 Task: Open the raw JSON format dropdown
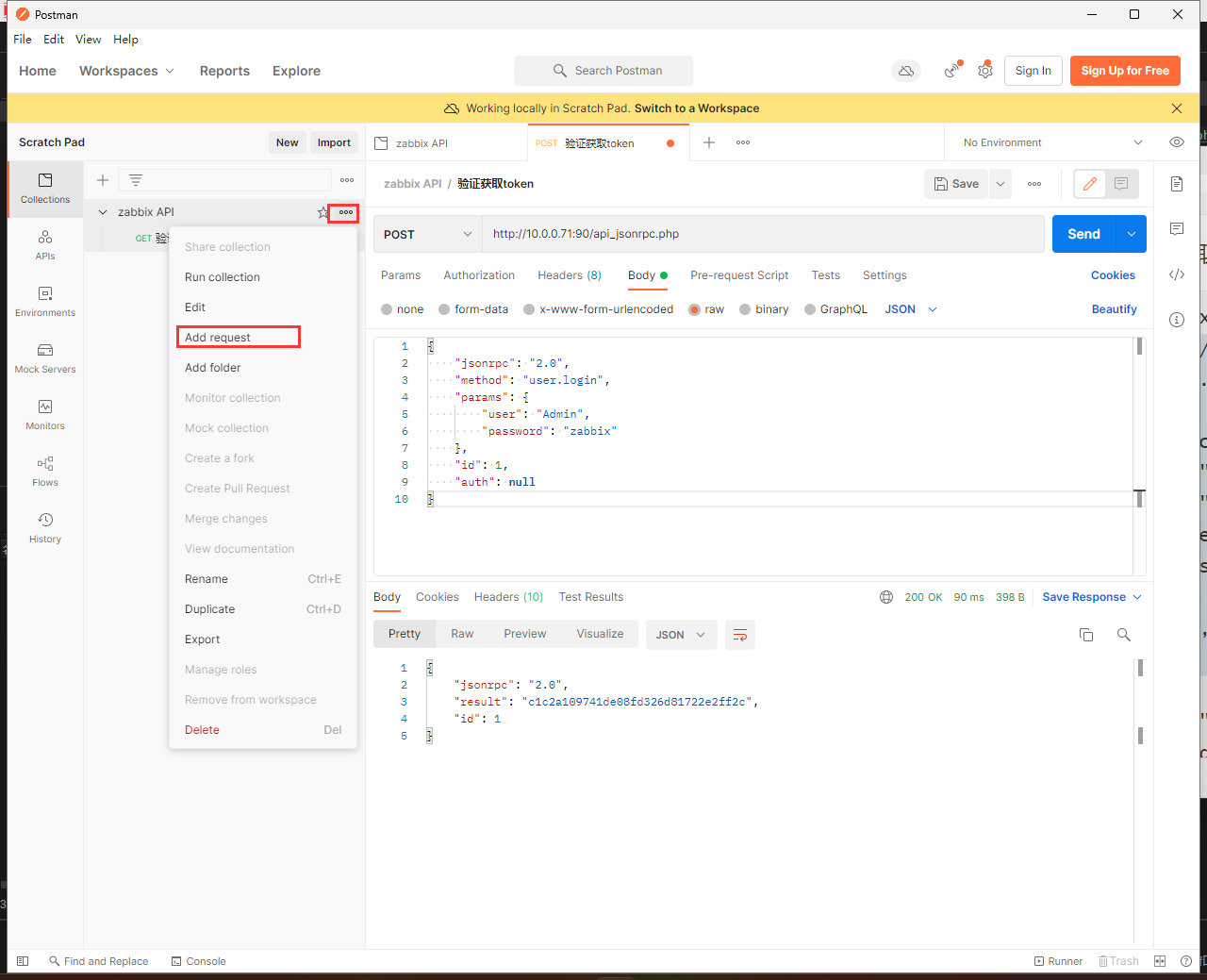pyautogui.click(x=911, y=309)
